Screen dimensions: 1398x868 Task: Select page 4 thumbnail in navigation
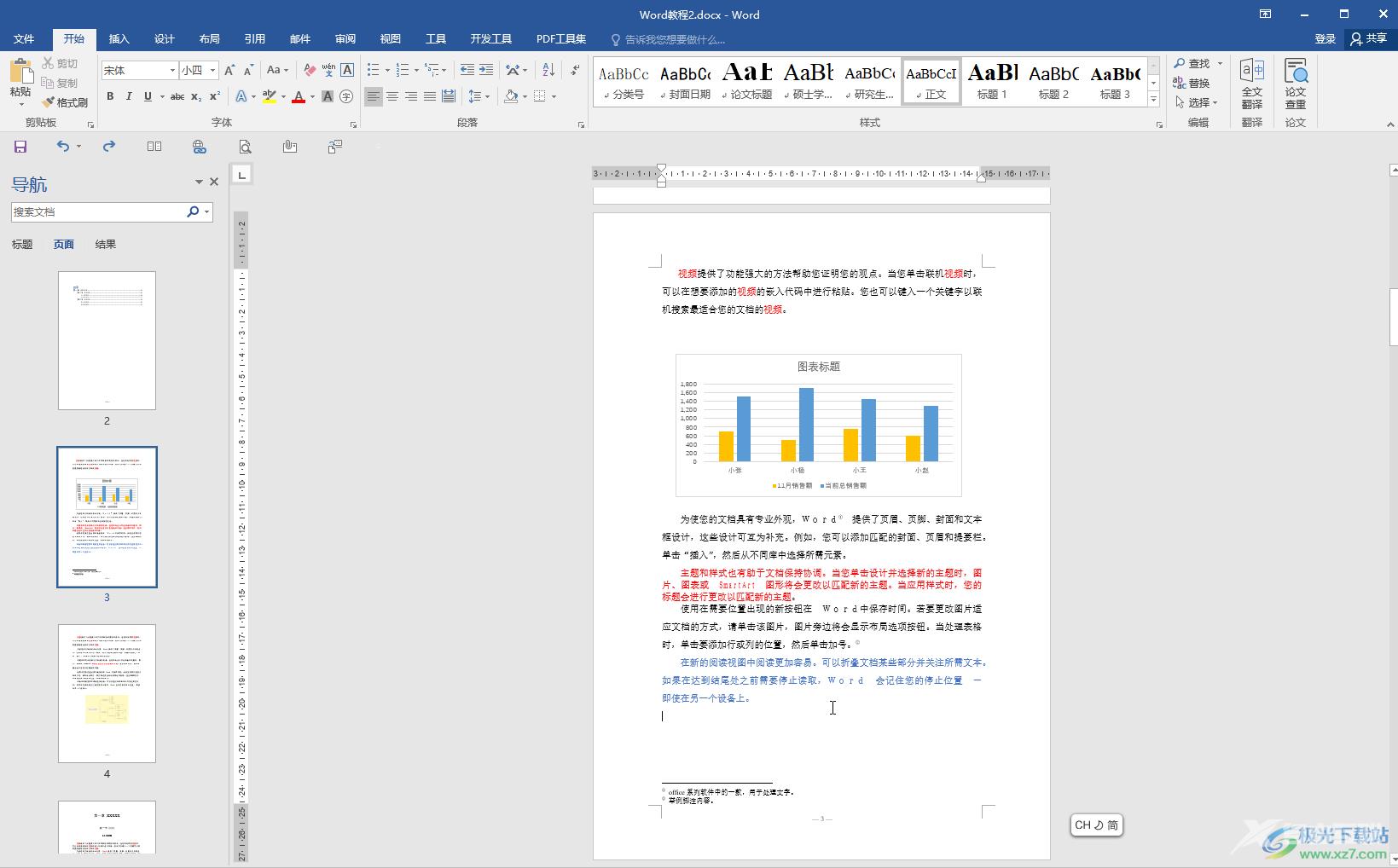pos(107,693)
